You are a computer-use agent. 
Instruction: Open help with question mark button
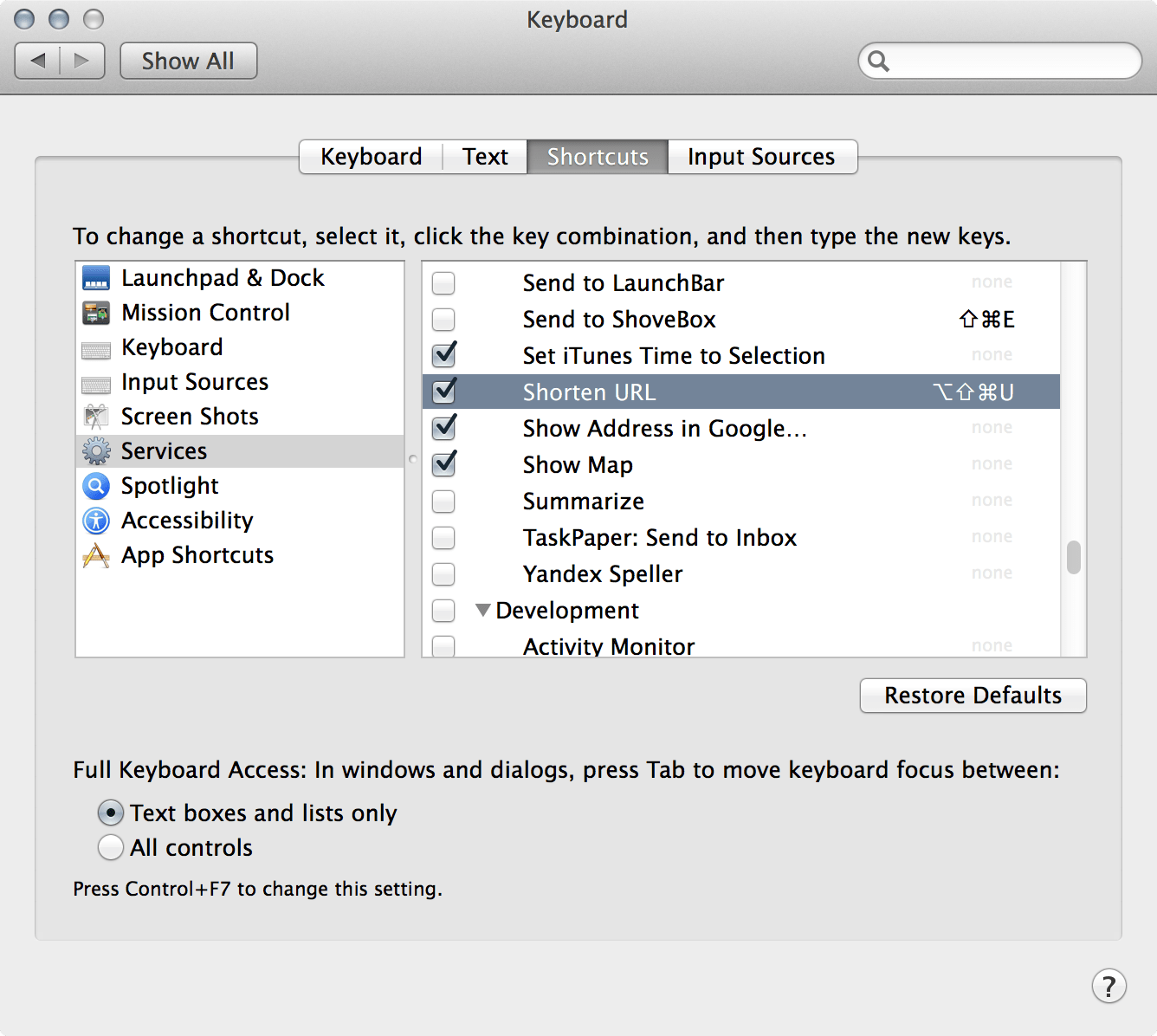[x=1109, y=986]
